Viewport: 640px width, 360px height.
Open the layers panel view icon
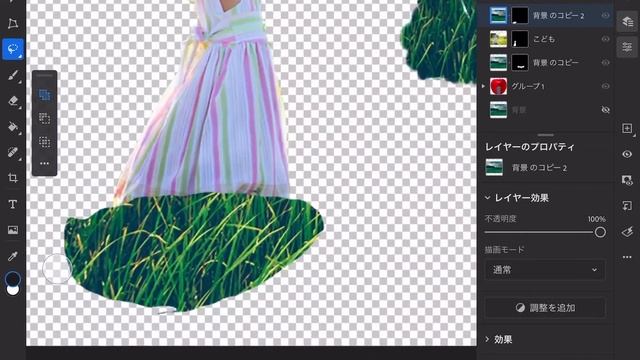(627, 21)
